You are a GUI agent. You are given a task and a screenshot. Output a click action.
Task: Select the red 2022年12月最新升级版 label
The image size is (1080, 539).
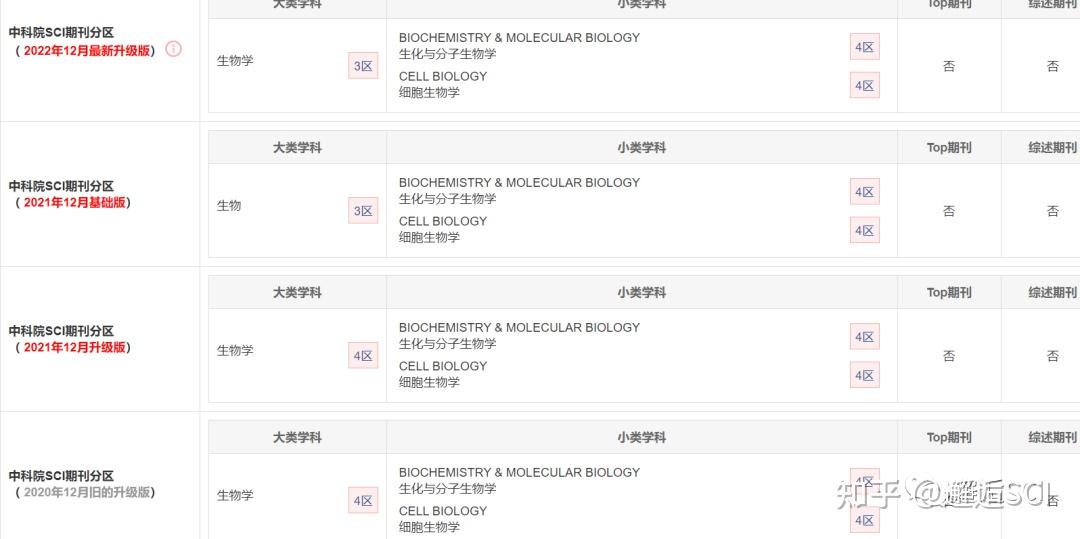87,50
